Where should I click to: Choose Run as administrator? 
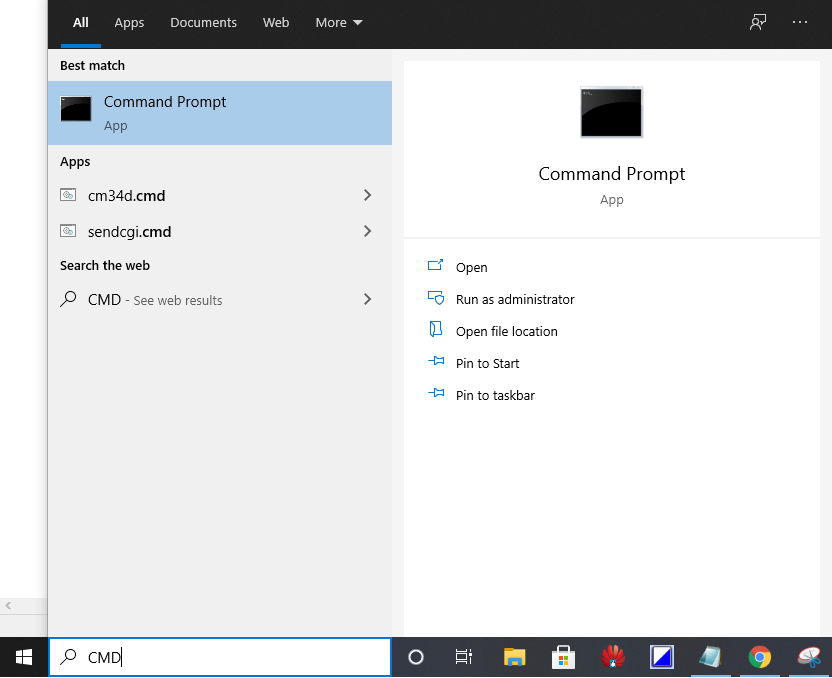[515, 299]
